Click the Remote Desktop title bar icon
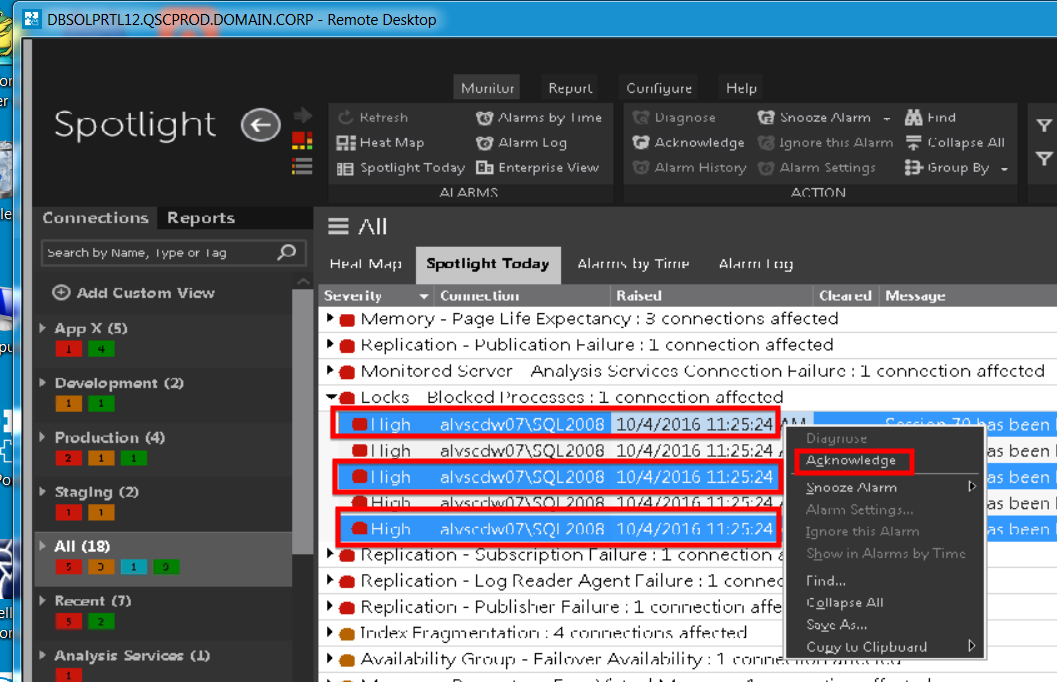 click(x=32, y=19)
